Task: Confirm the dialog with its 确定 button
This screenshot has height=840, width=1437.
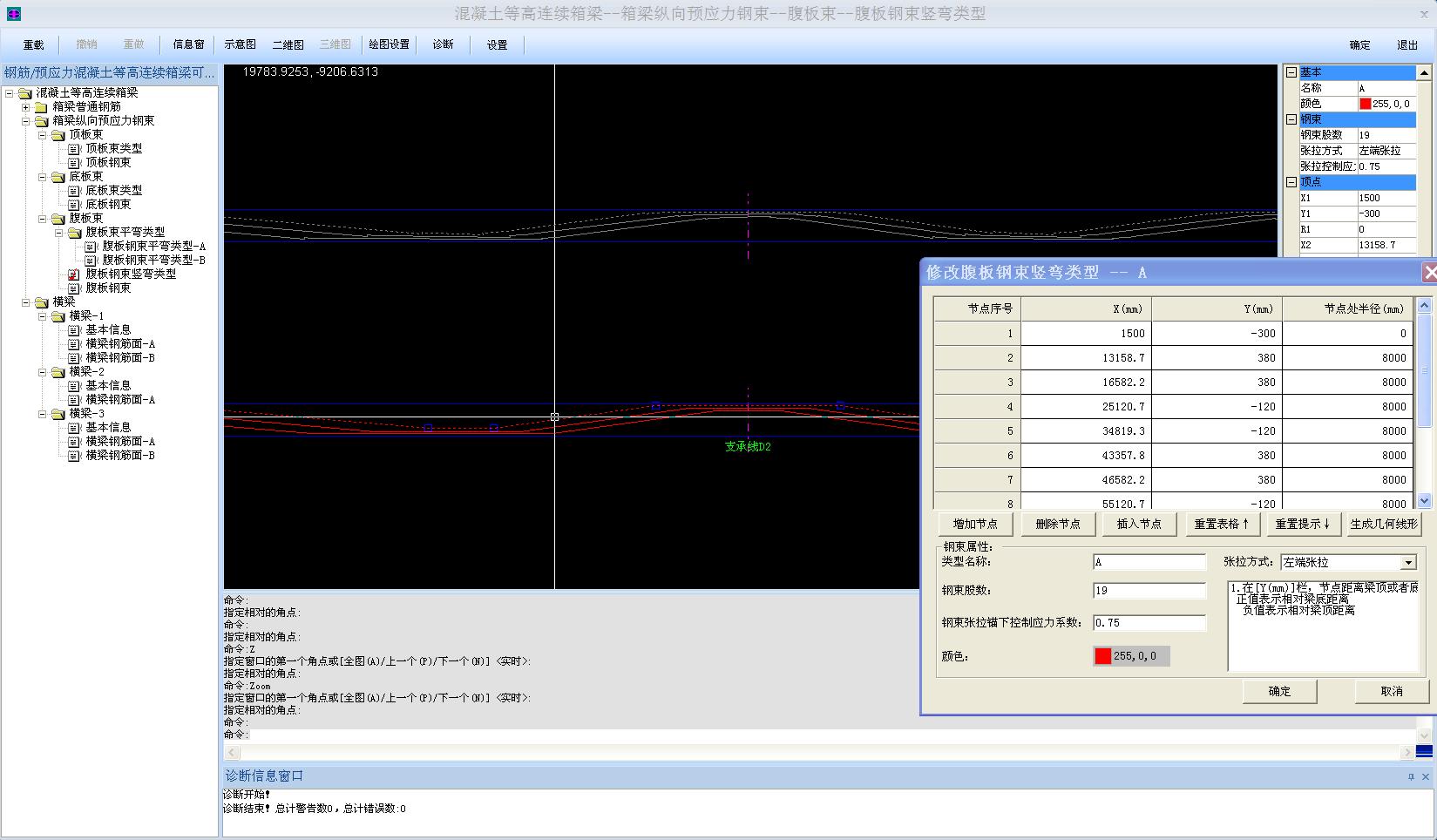Action: point(1279,691)
